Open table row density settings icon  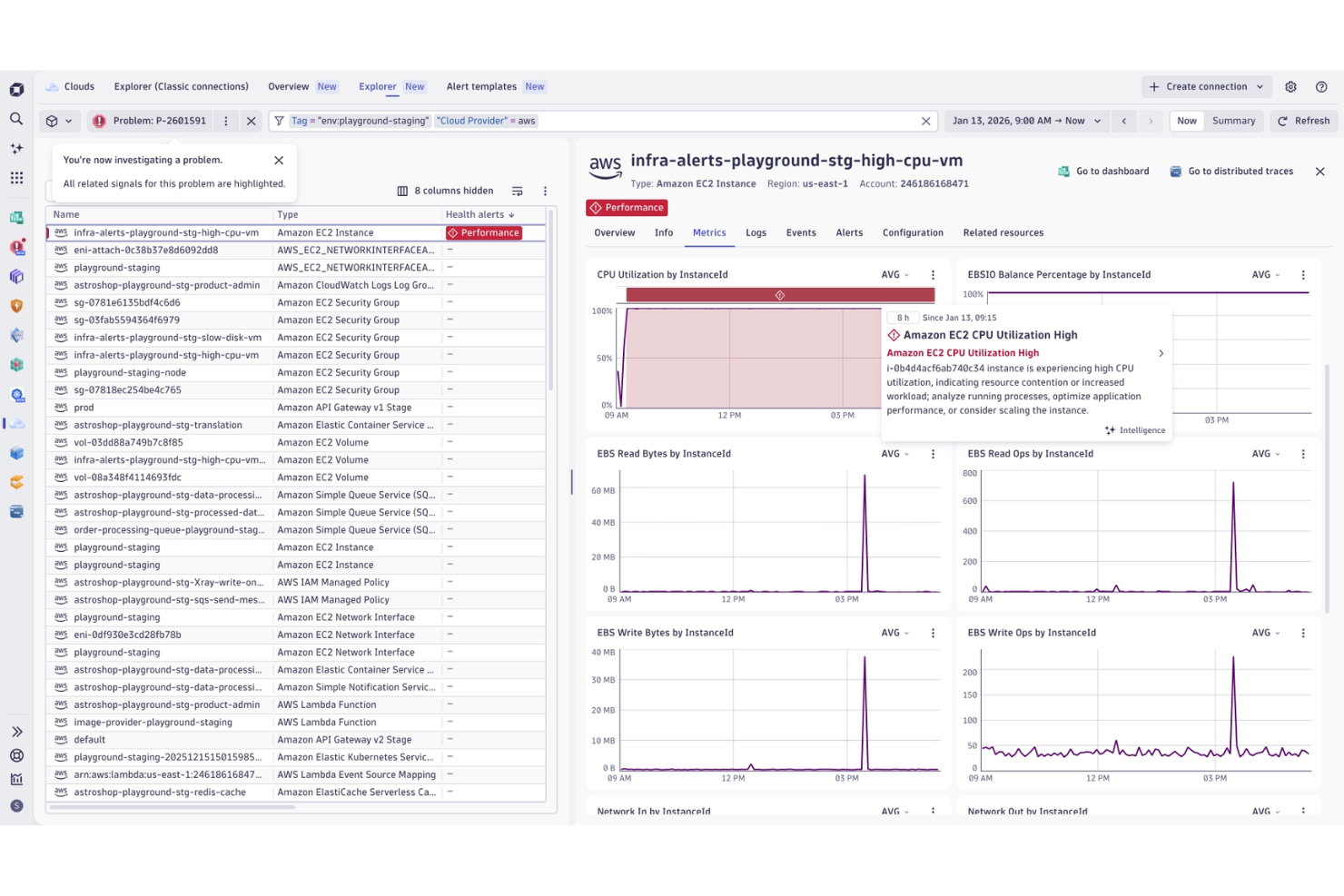[517, 192]
